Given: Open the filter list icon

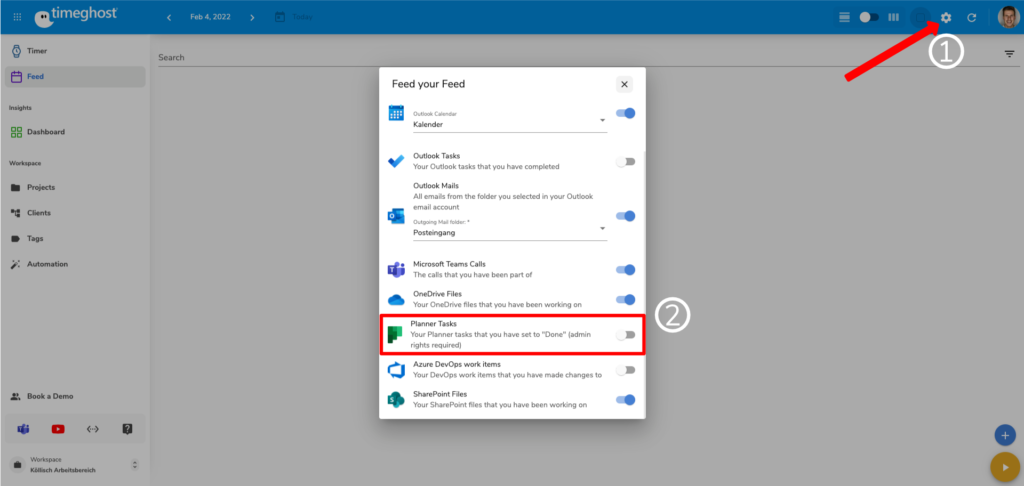Looking at the screenshot, I should pyautogui.click(x=1009, y=54).
